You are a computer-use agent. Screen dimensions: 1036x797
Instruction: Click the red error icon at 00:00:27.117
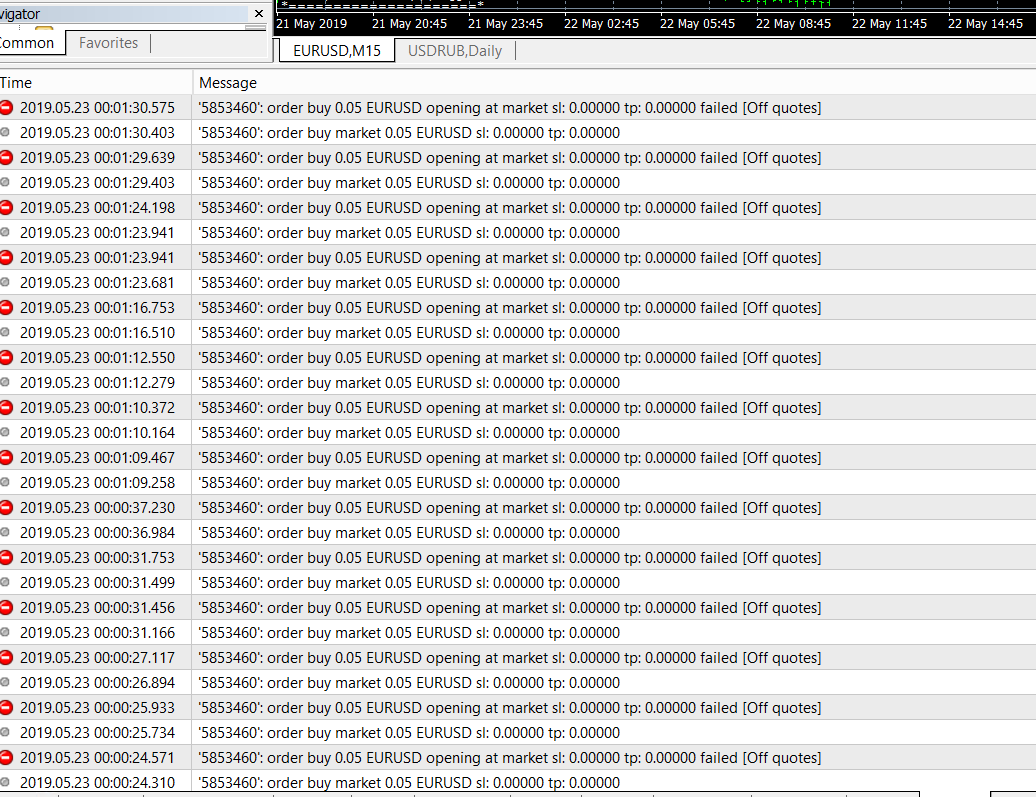click(6, 658)
